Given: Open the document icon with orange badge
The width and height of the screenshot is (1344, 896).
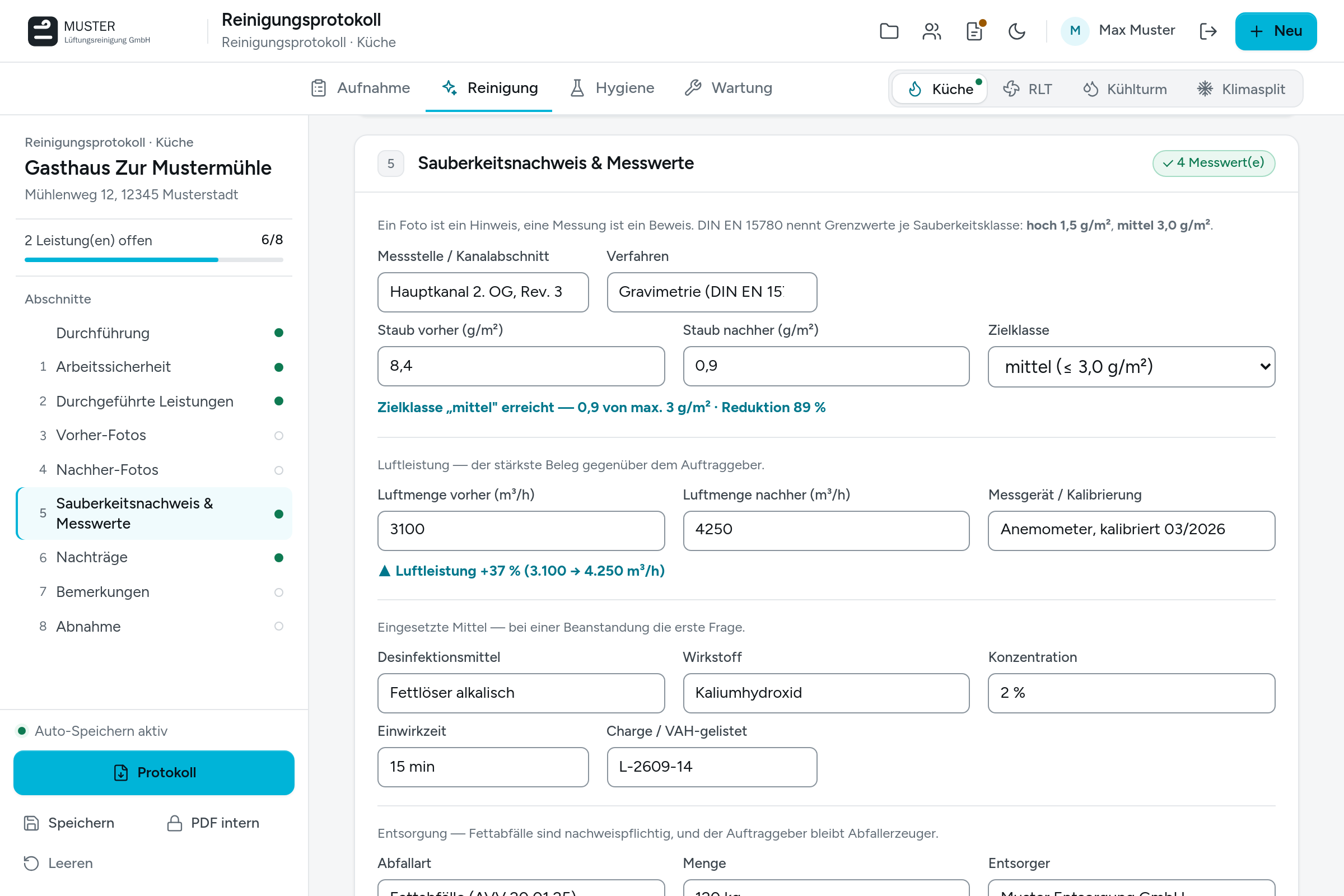Looking at the screenshot, I should (x=974, y=31).
